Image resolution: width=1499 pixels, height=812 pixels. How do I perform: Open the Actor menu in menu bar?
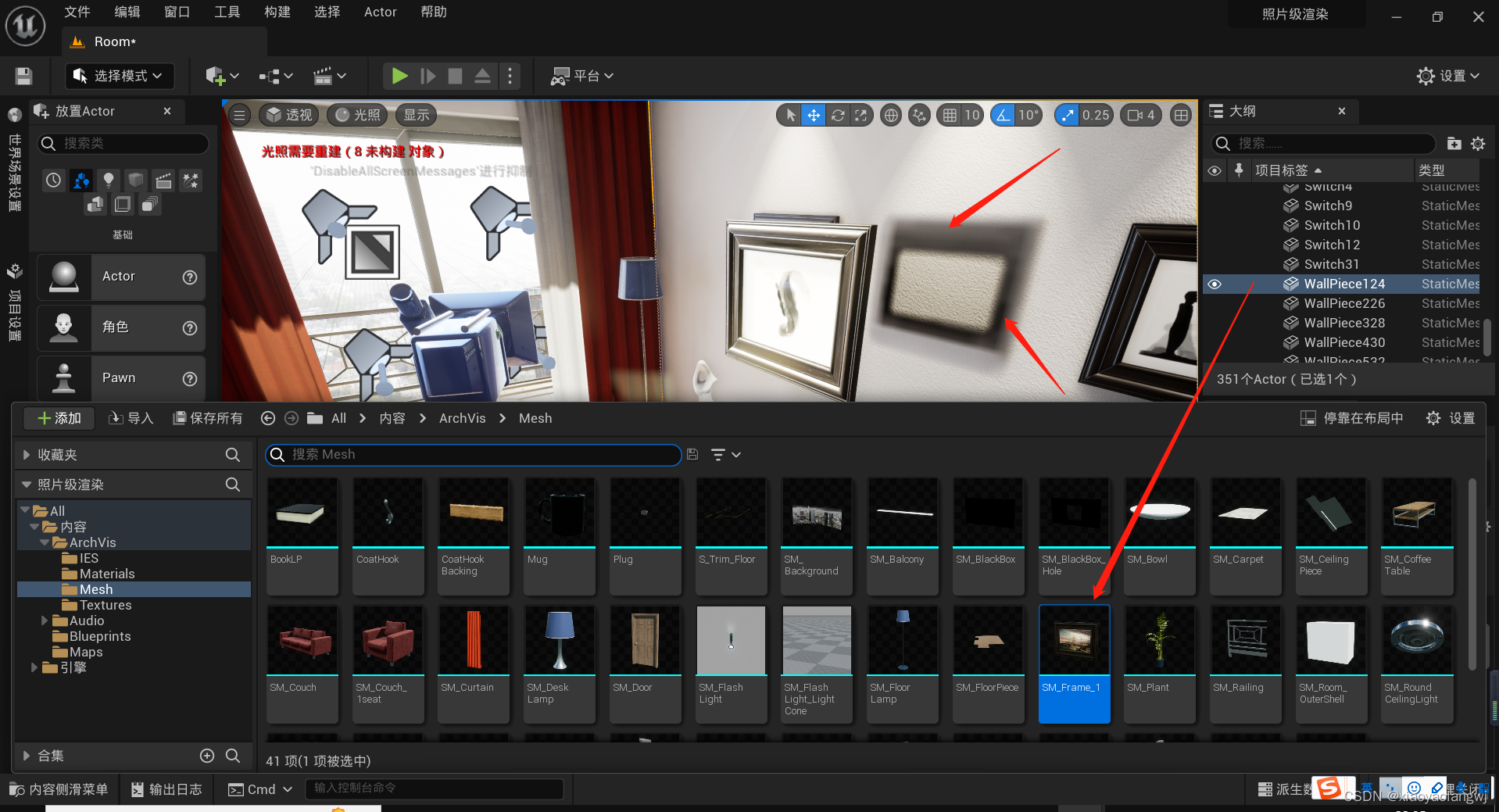click(x=380, y=12)
